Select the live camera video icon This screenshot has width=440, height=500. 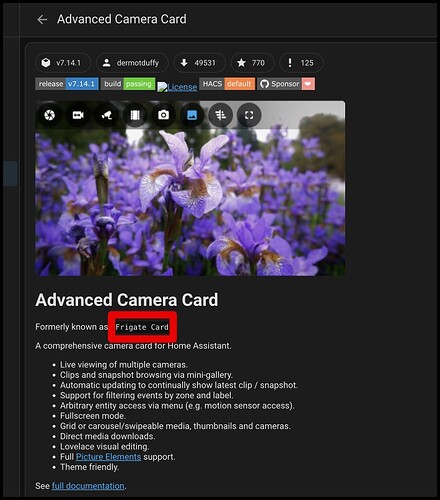coord(78,115)
